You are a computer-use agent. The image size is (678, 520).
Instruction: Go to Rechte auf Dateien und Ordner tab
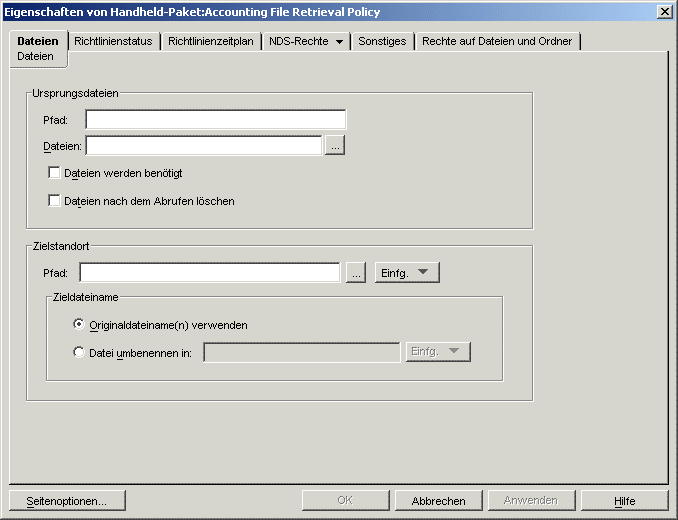coord(497,41)
